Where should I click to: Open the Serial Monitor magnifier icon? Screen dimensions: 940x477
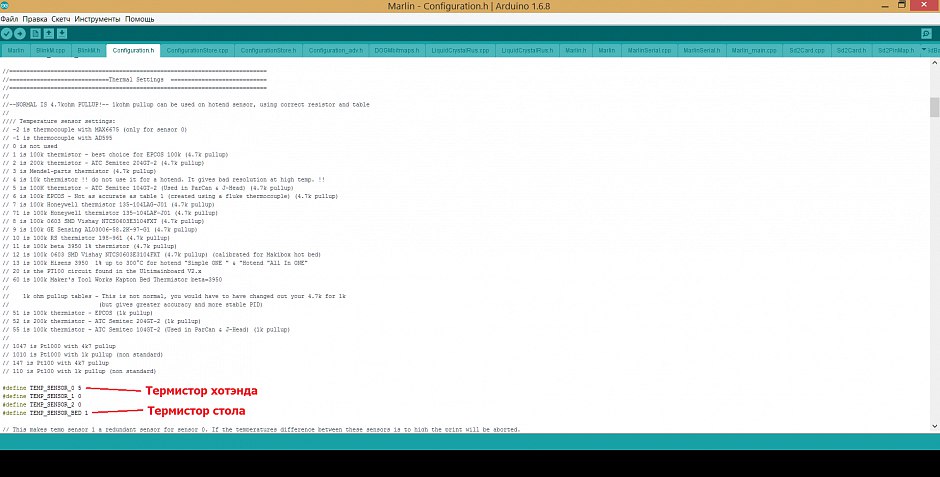926,34
